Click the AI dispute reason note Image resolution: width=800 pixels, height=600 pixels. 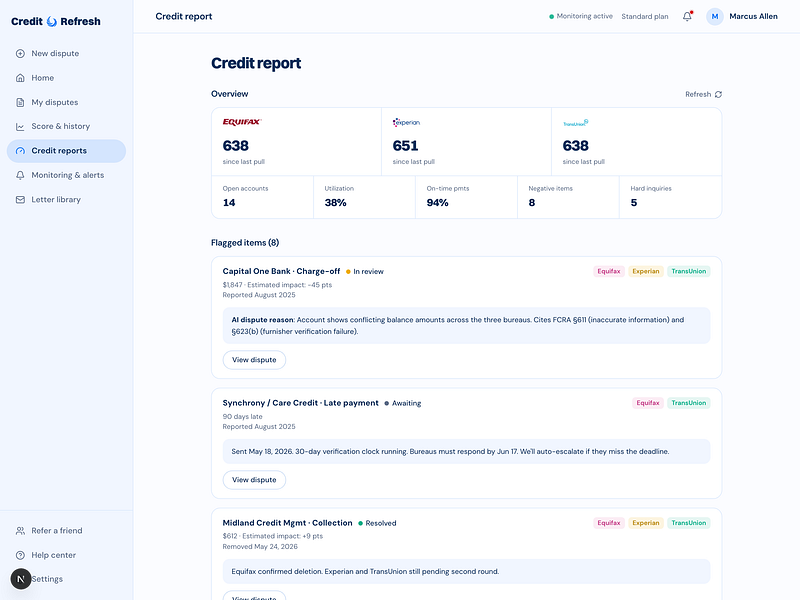(x=466, y=326)
